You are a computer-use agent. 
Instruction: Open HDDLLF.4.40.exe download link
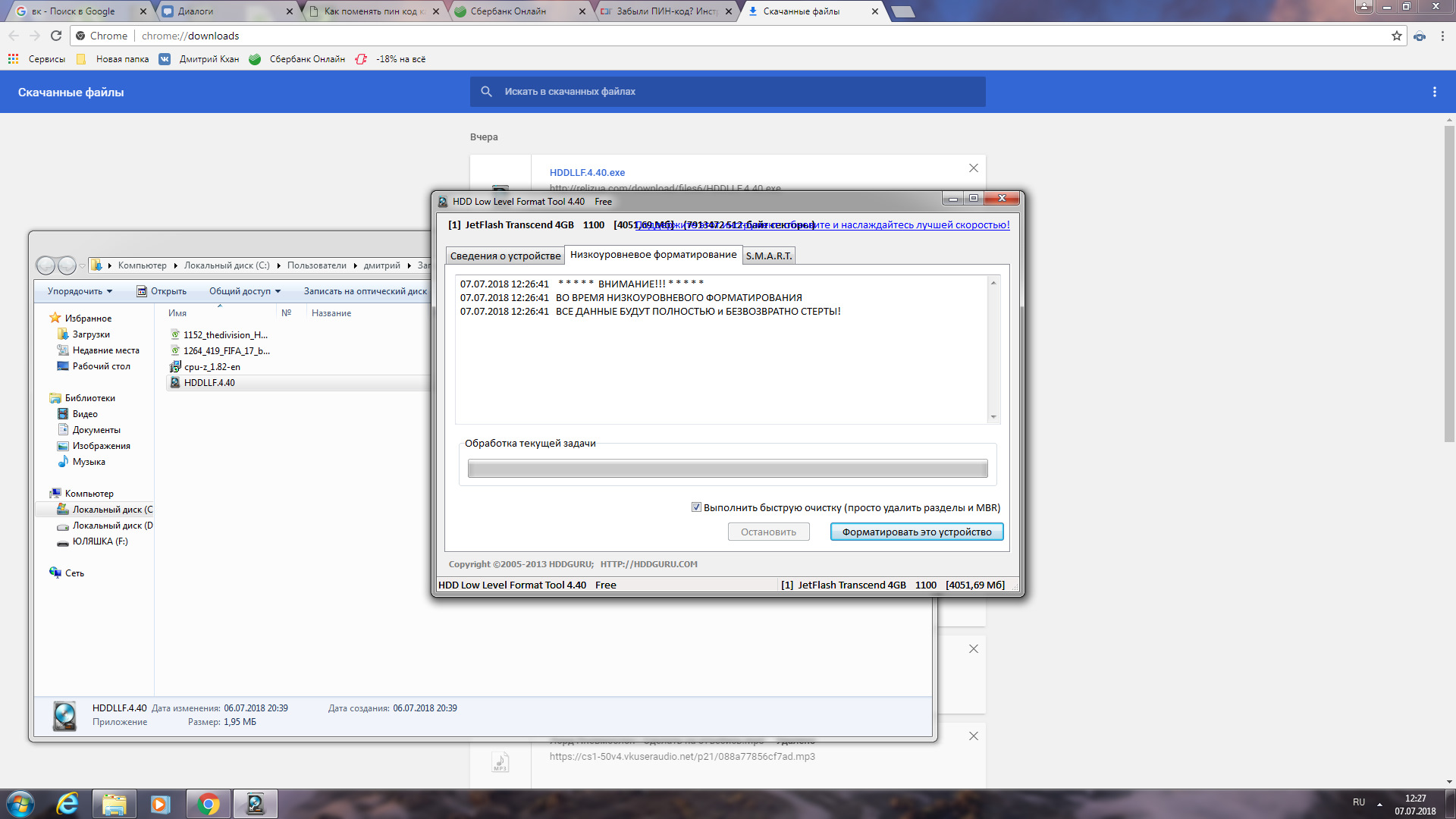[587, 173]
